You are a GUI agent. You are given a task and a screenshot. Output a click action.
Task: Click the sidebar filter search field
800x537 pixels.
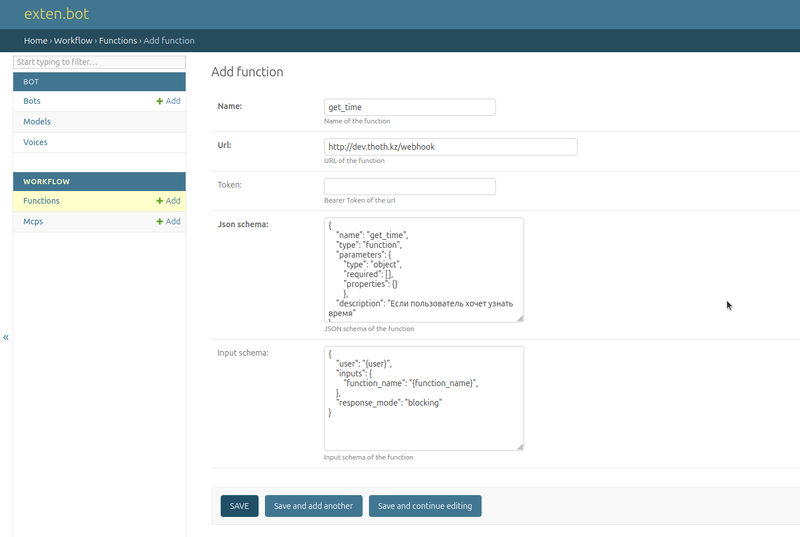(x=99, y=62)
